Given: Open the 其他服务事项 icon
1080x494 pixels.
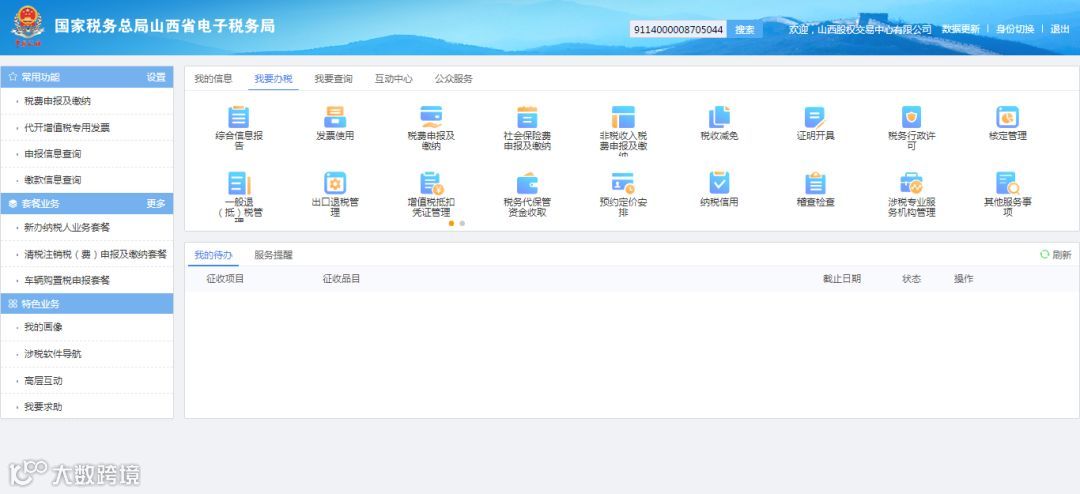Looking at the screenshot, I should [x=1007, y=183].
